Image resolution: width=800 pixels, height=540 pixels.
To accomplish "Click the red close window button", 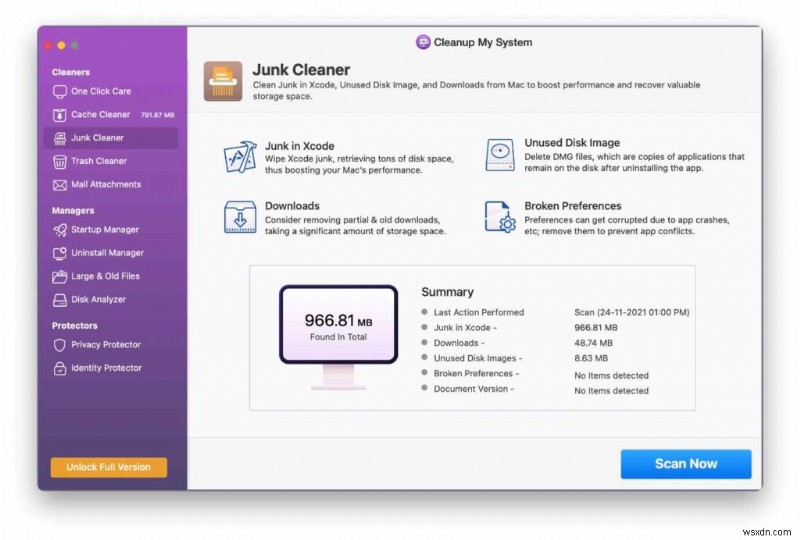I will click(x=48, y=45).
